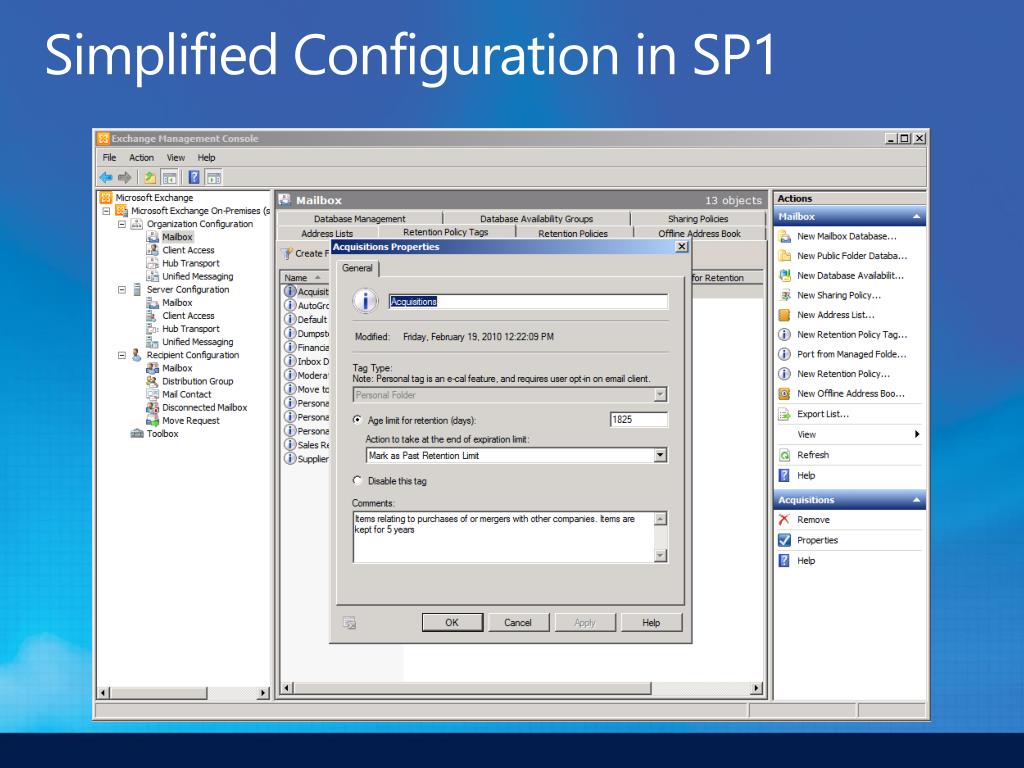The image size is (1024, 768).
Task: Collapse the Server Configuration node
Action: [x=121, y=289]
